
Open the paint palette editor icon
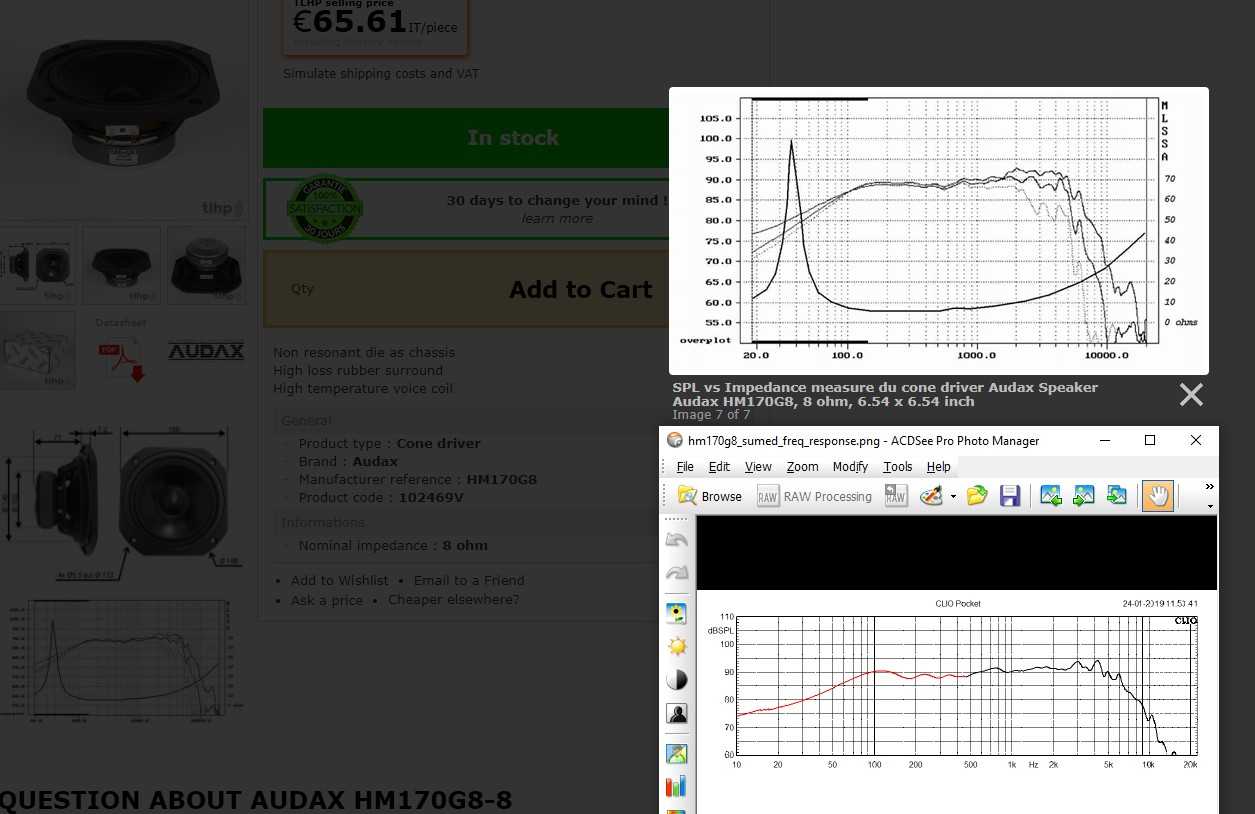coord(931,496)
